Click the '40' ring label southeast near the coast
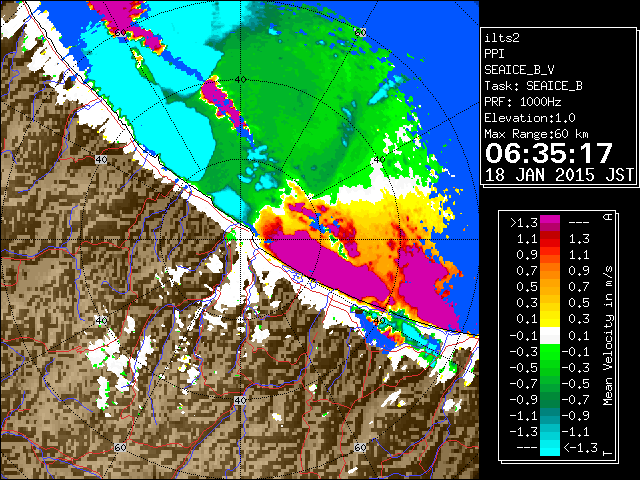 (x=380, y=321)
